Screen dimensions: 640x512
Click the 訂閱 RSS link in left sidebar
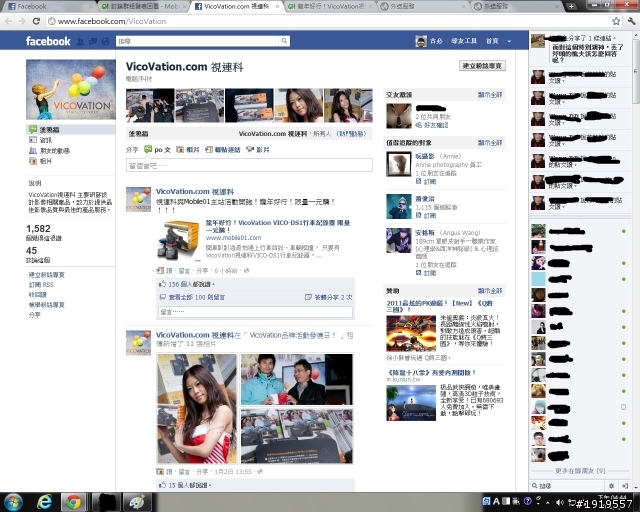41,285
